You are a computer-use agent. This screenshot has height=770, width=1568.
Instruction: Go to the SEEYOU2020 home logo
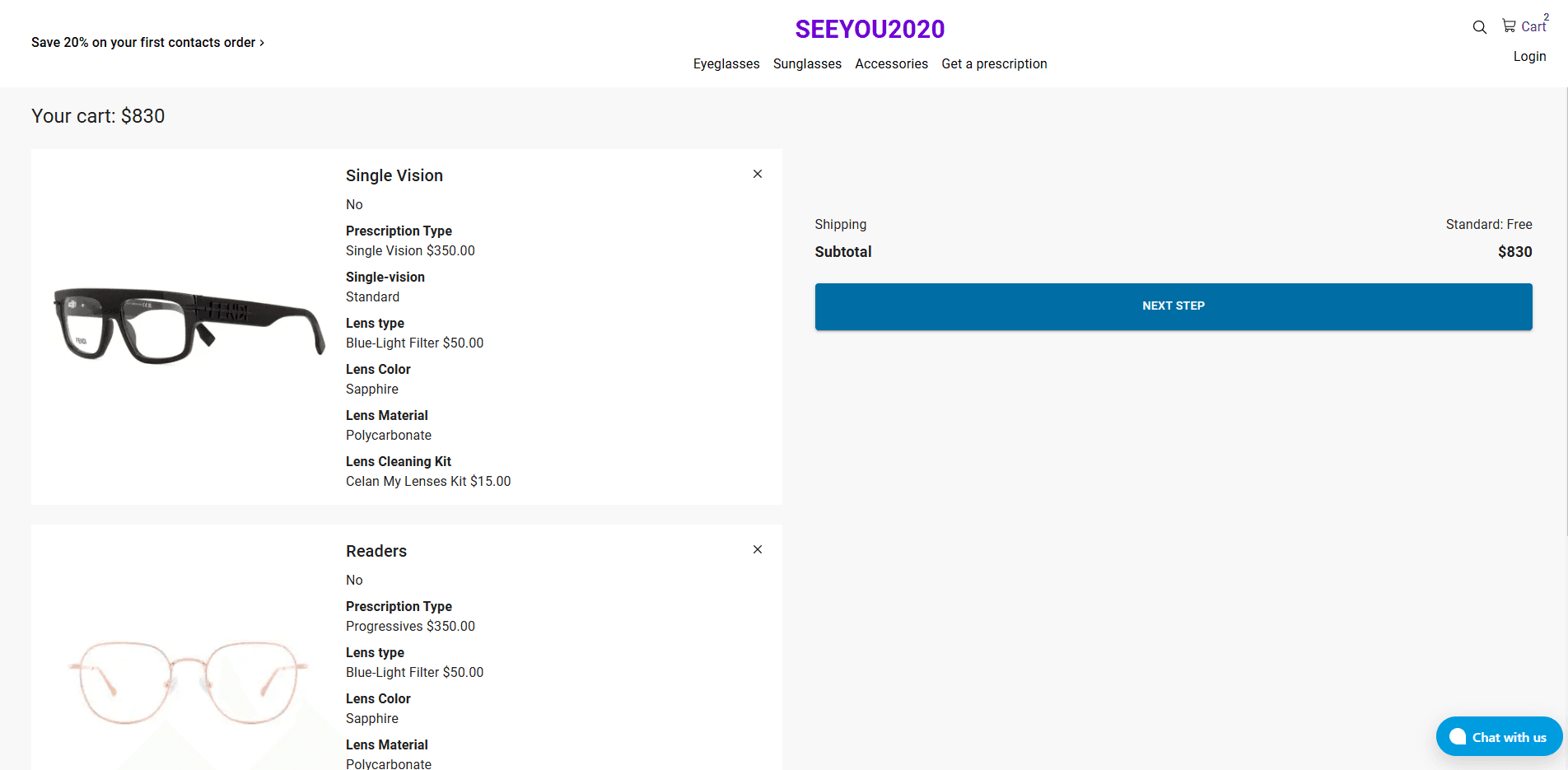point(870,29)
